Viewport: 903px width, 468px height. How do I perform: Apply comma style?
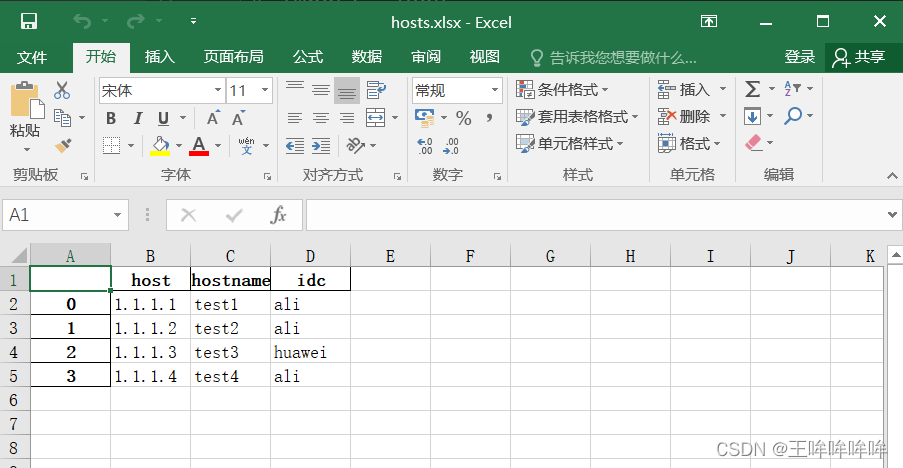coord(490,118)
